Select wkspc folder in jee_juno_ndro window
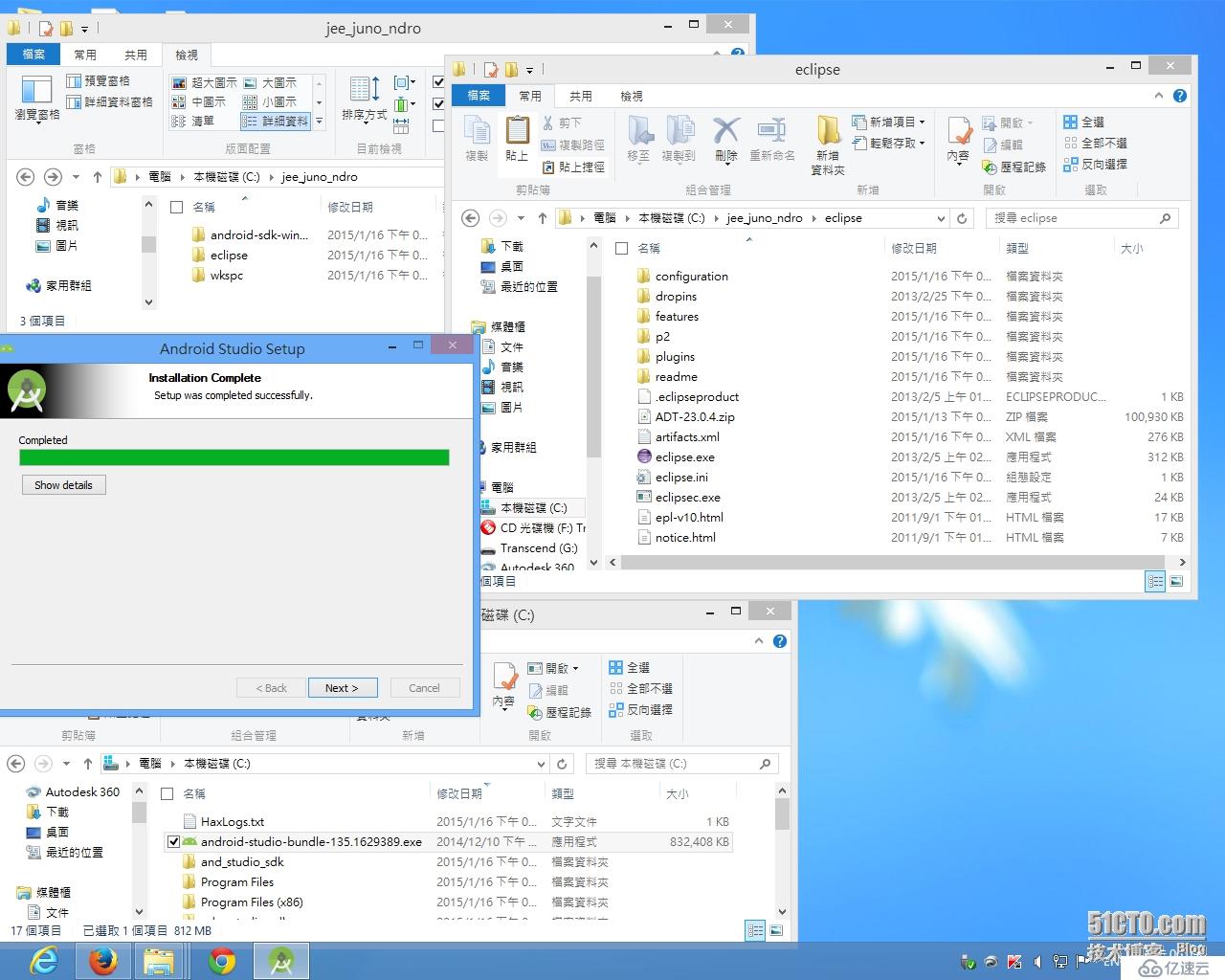This screenshot has height=980, width=1225. [227, 275]
